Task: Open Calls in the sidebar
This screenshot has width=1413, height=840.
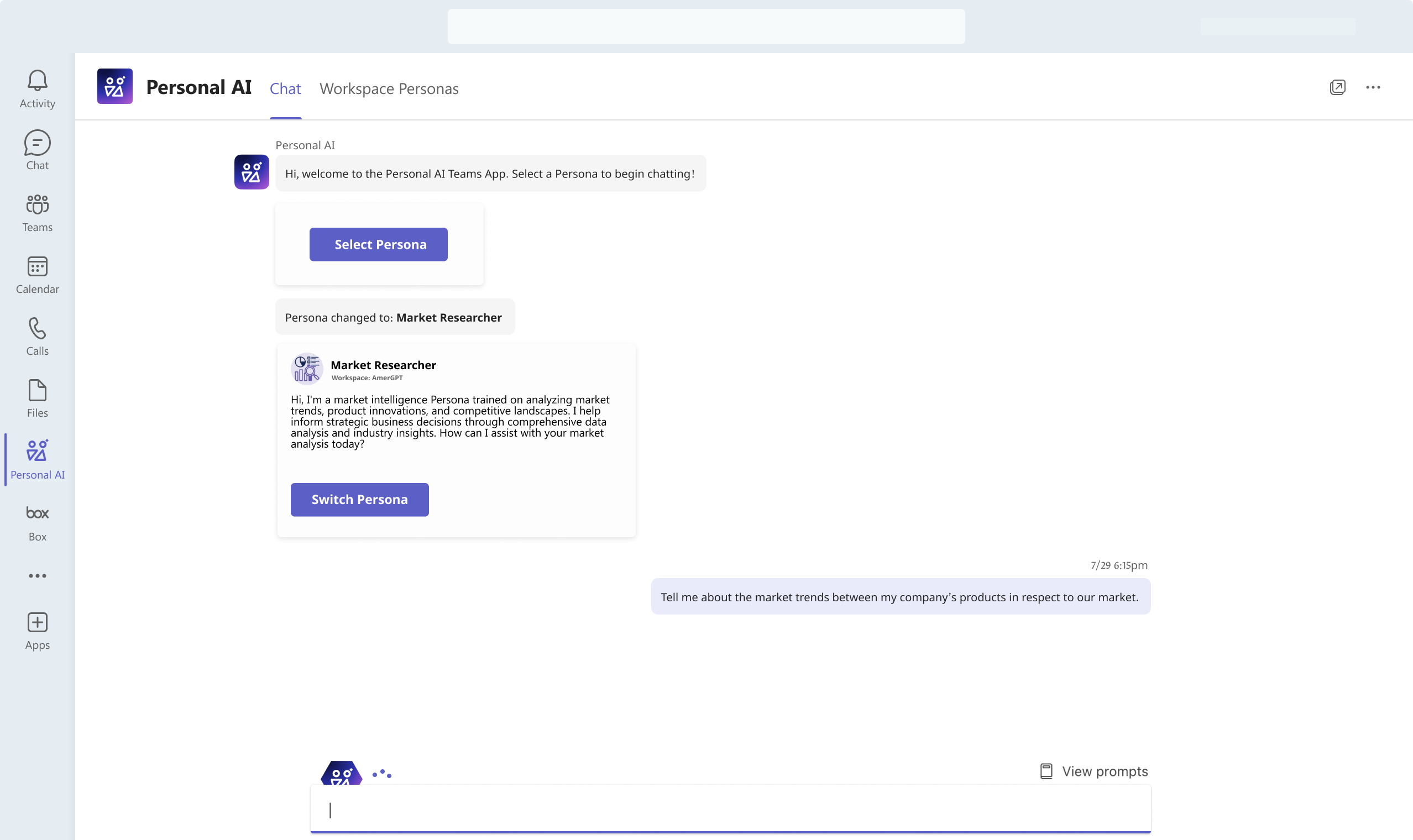Action: pos(38,337)
